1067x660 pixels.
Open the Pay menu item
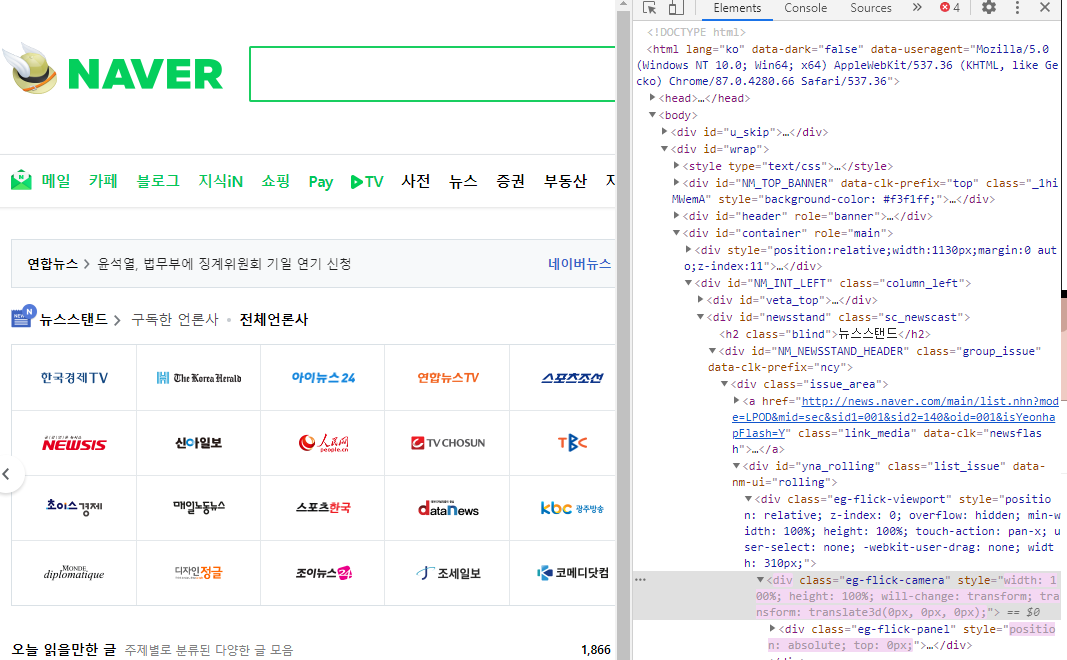coord(321,182)
